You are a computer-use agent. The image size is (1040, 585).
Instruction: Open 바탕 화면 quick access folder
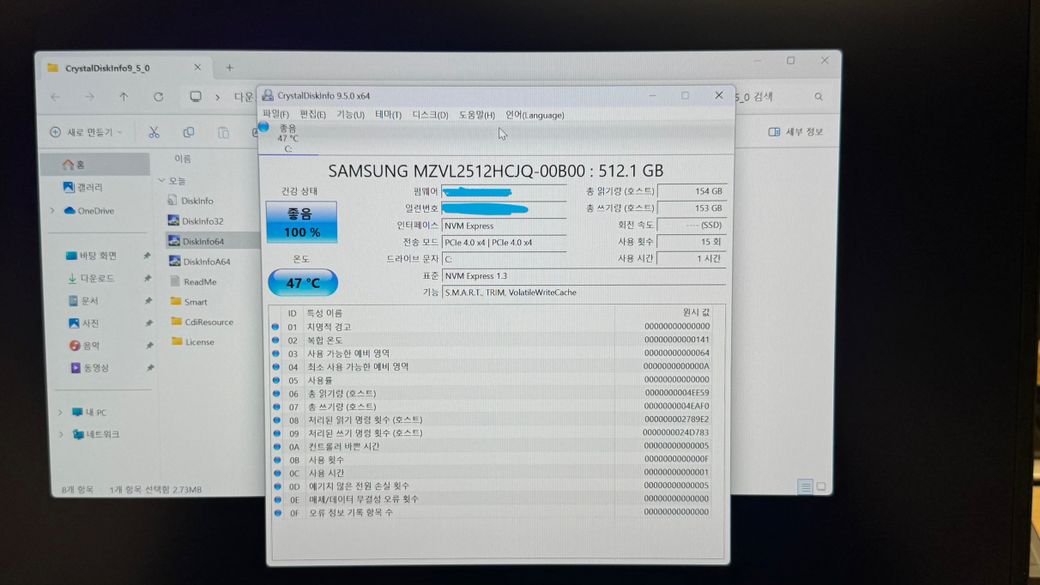click(x=92, y=255)
